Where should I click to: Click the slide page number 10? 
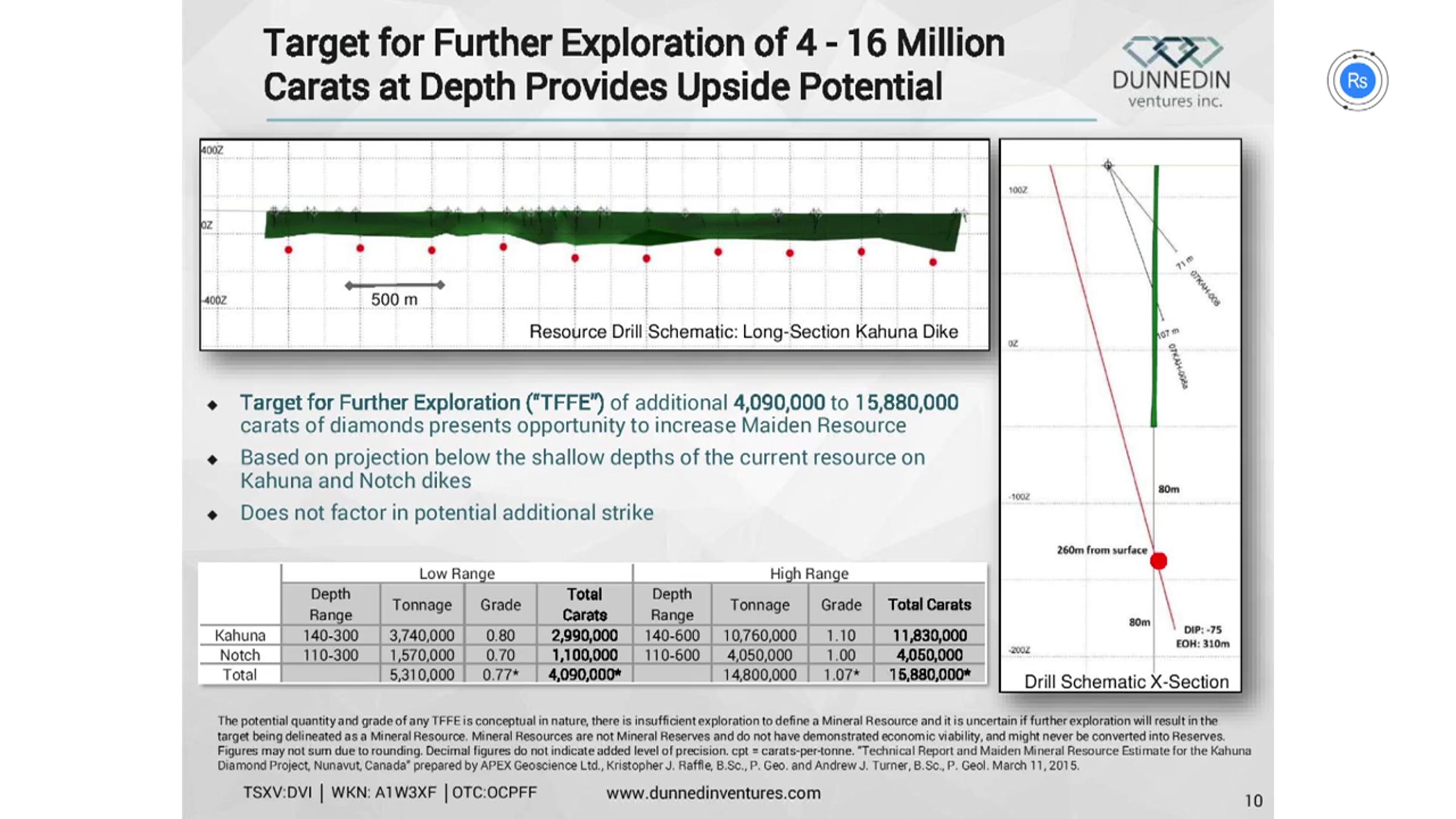coord(1253,801)
